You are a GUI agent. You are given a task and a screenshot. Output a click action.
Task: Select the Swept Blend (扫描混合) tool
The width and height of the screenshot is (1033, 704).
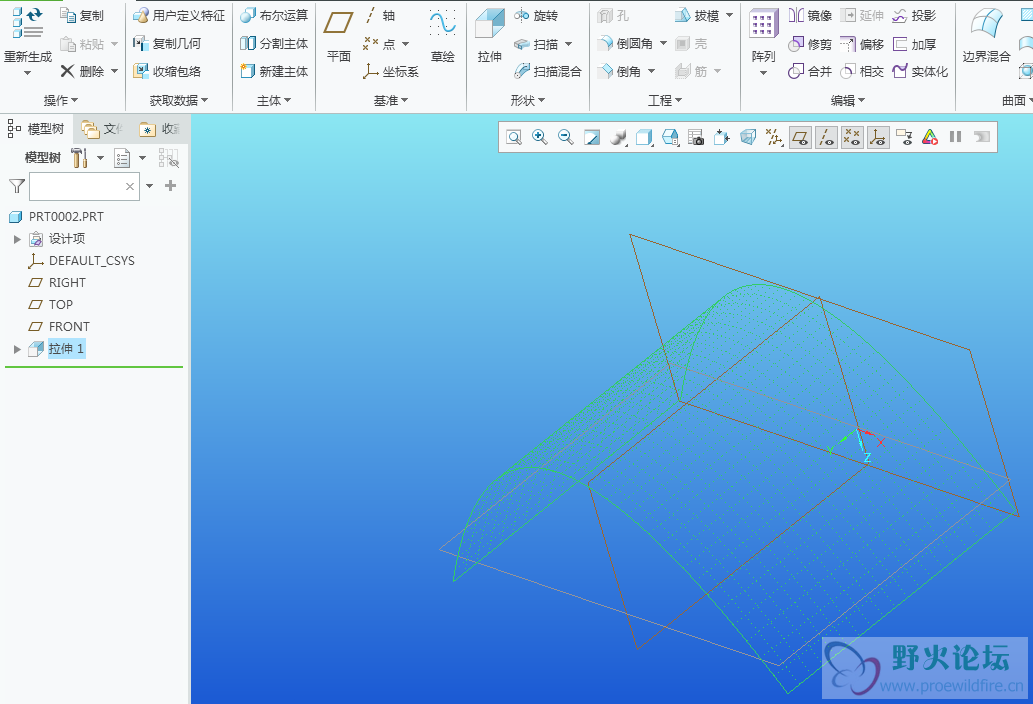[547, 71]
